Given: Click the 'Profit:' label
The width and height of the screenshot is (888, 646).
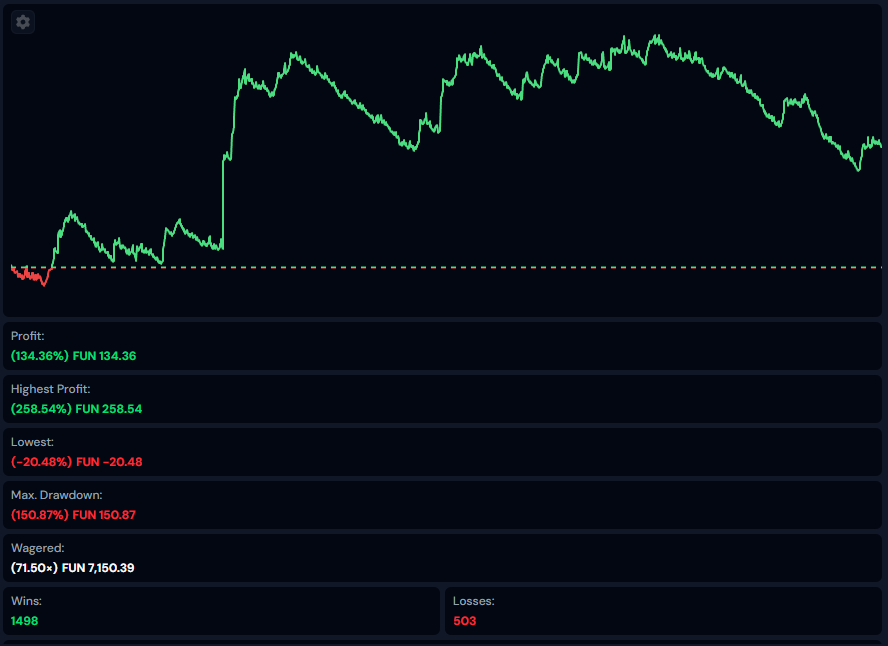Looking at the screenshot, I should tap(28, 336).
